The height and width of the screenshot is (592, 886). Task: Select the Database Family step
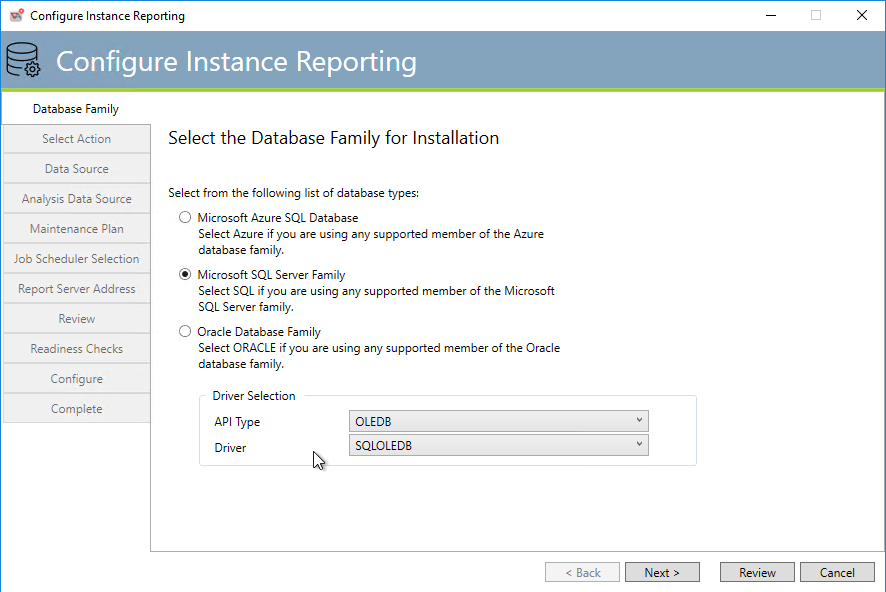coord(76,108)
